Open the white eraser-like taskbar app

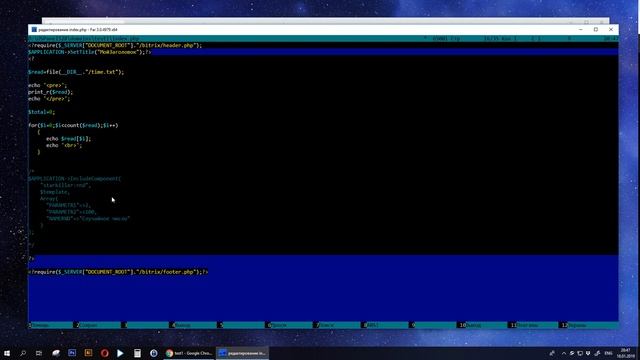click(56, 353)
